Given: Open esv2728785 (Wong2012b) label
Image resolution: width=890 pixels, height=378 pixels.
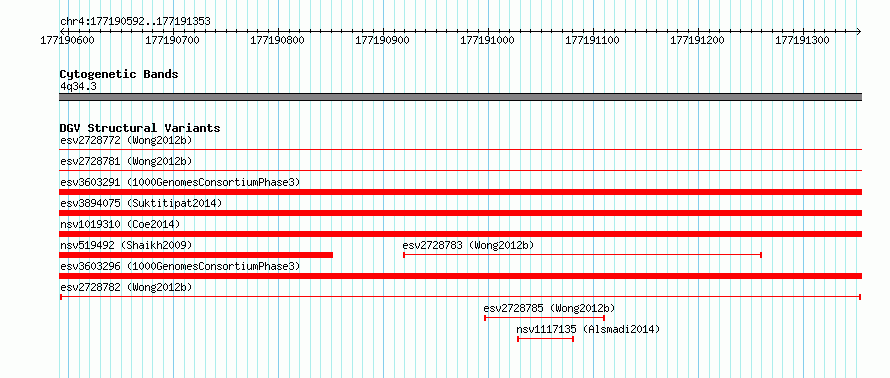Looking at the screenshot, I should (x=549, y=308).
